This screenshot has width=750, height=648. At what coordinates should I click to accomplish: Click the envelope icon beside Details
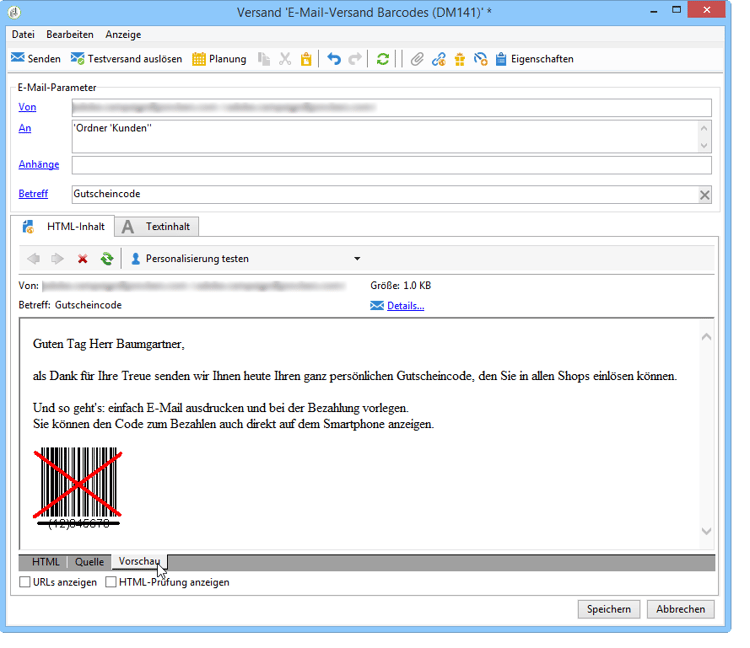377,306
